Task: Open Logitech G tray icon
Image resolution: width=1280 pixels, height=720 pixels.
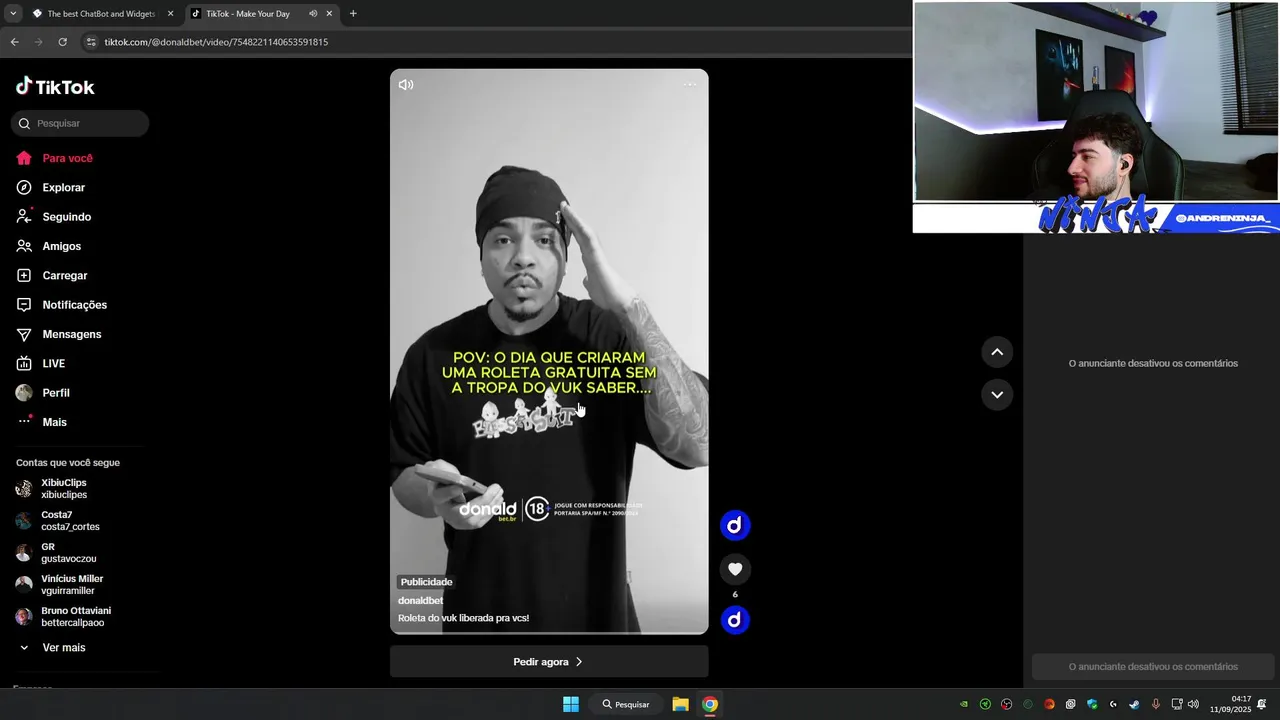Action: [x=1113, y=704]
